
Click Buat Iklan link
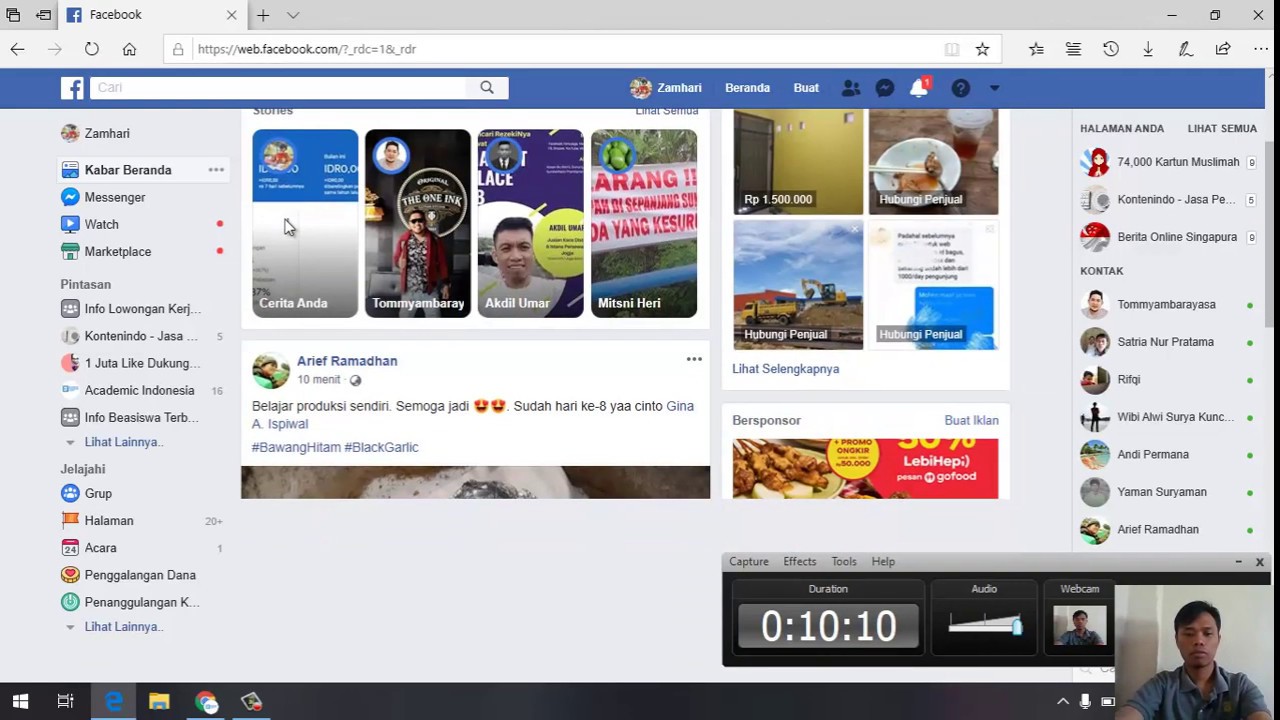tap(971, 420)
